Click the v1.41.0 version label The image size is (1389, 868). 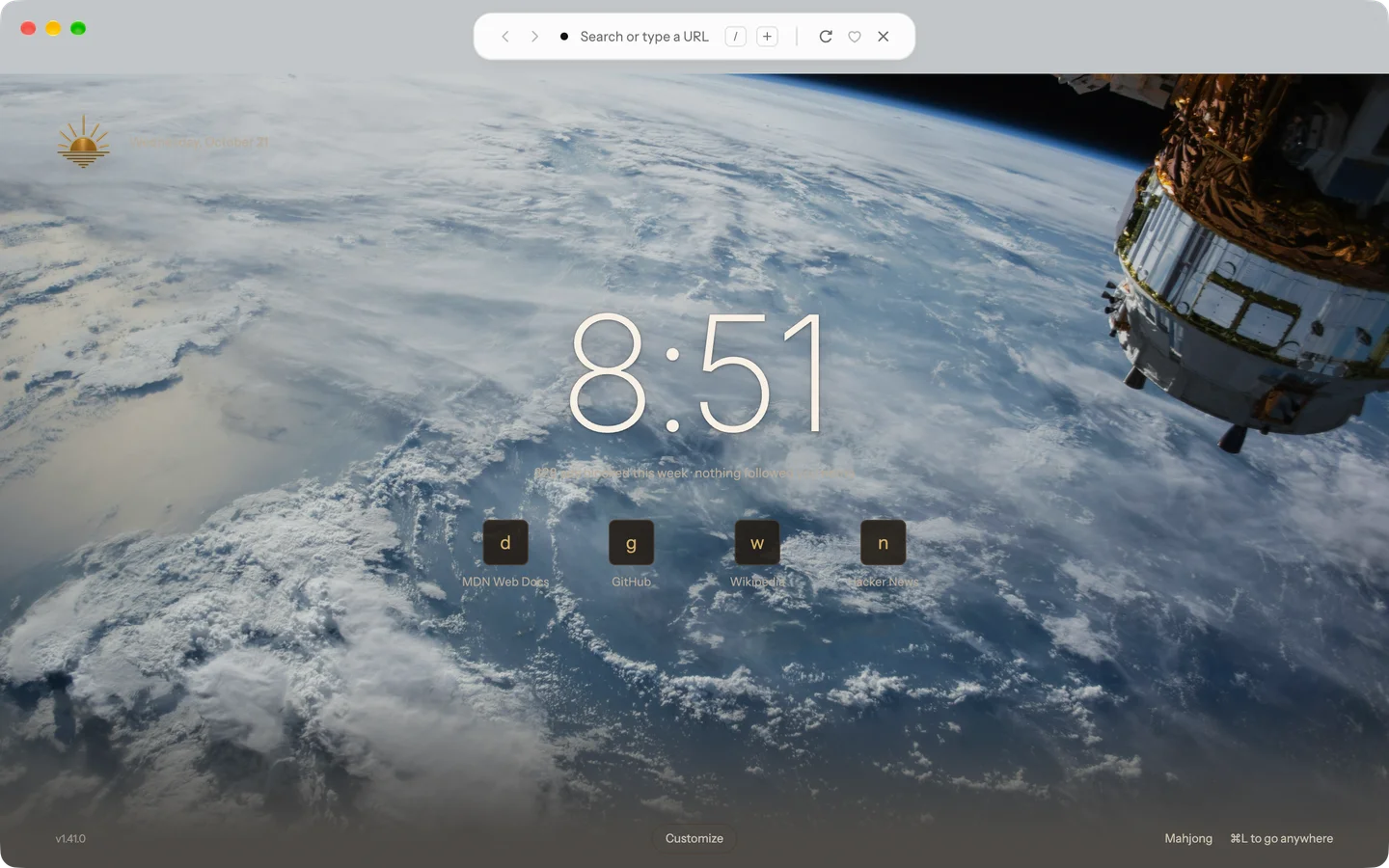tap(70, 839)
